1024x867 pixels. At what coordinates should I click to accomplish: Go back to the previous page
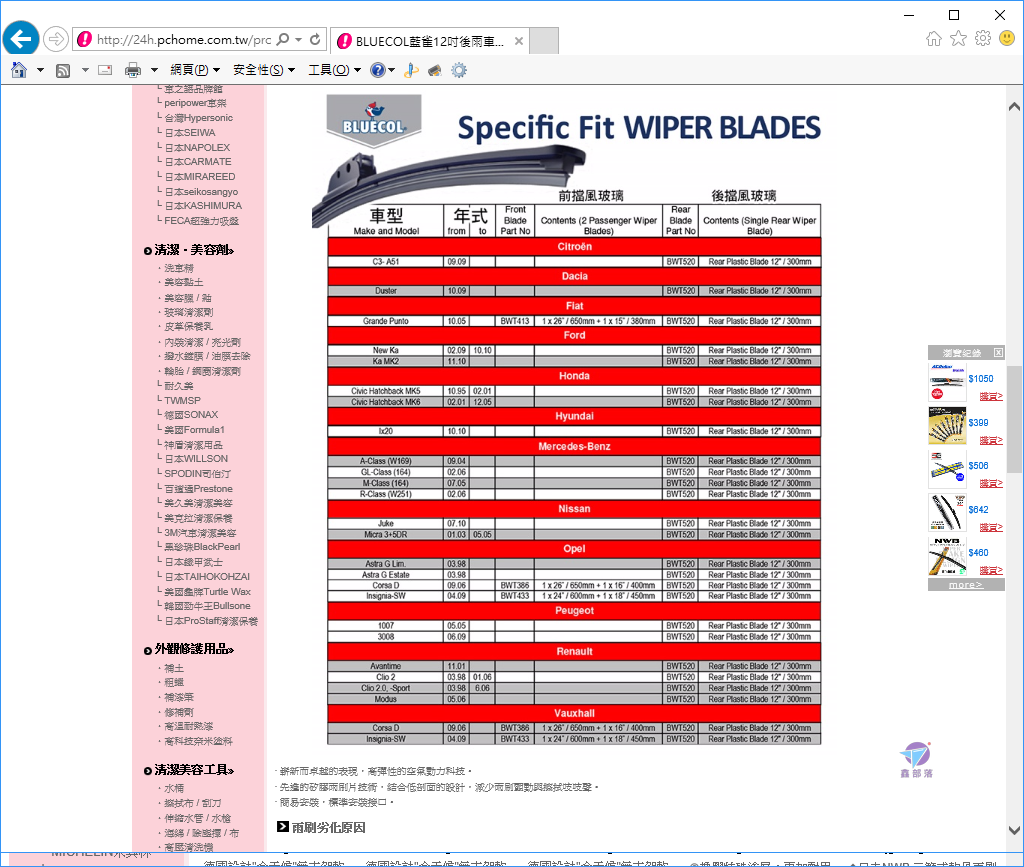pyautogui.click(x=21, y=39)
